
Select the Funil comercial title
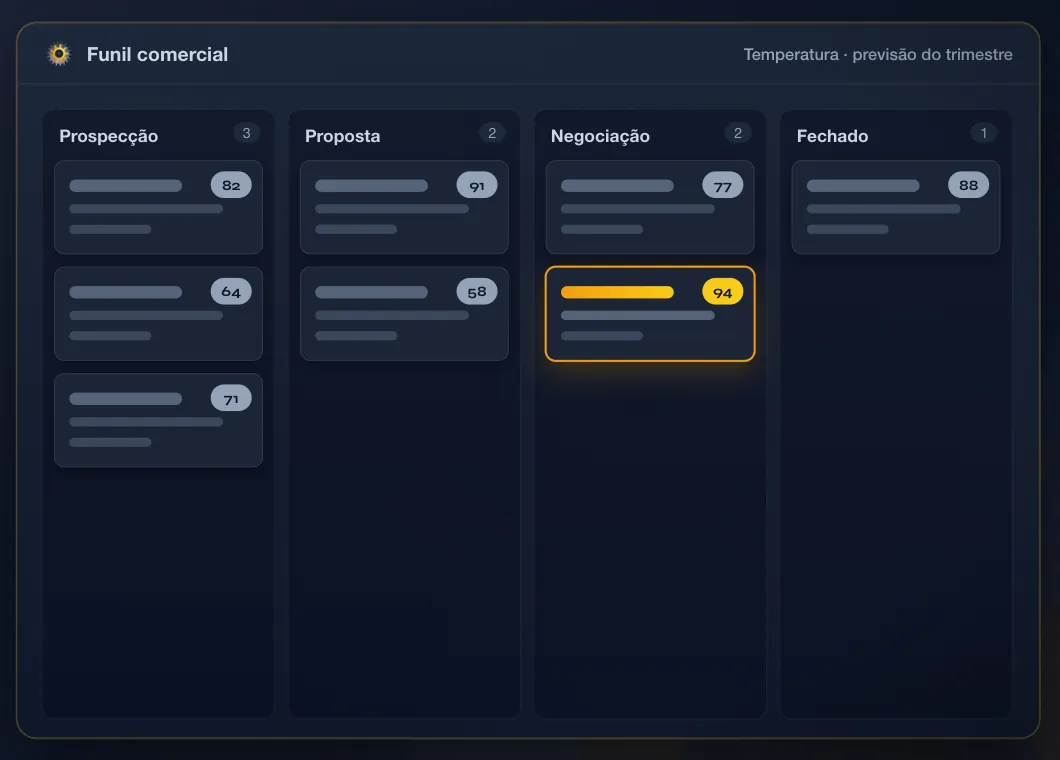pos(157,54)
